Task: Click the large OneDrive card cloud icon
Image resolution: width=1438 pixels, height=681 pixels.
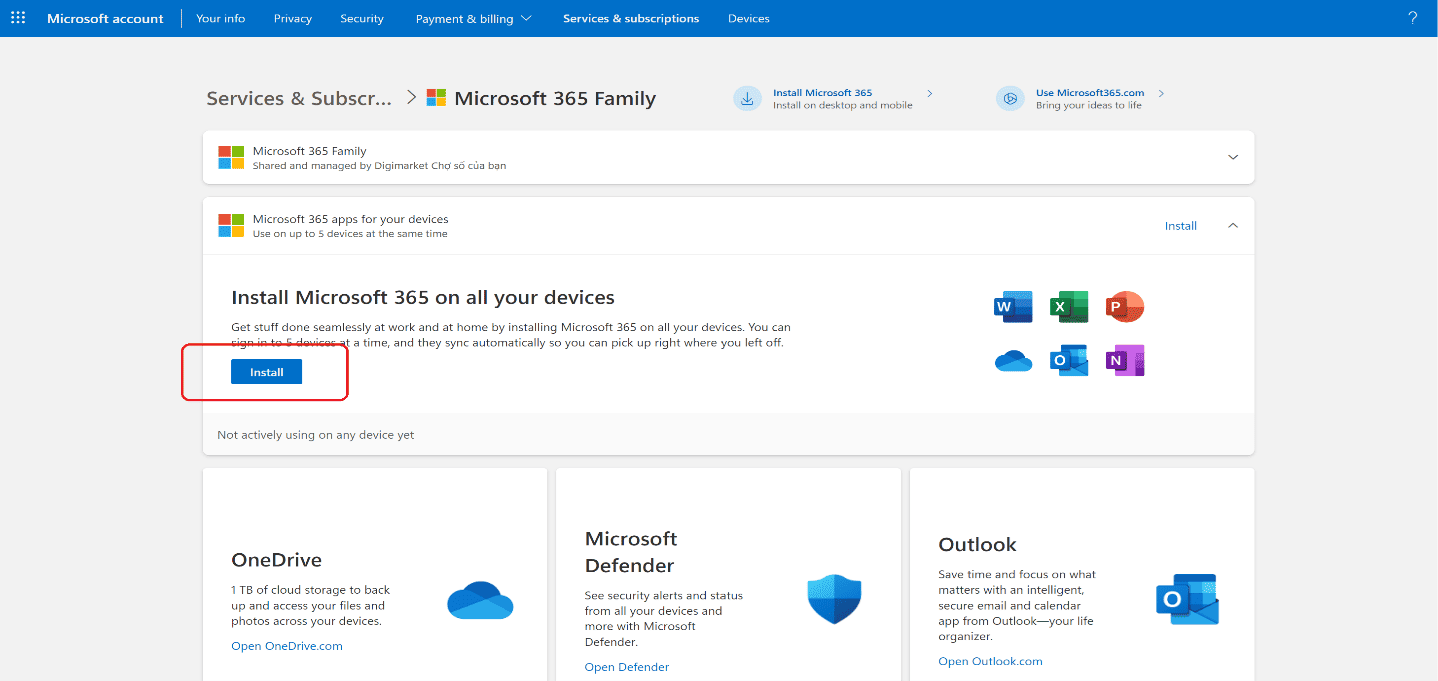Action: click(x=480, y=599)
